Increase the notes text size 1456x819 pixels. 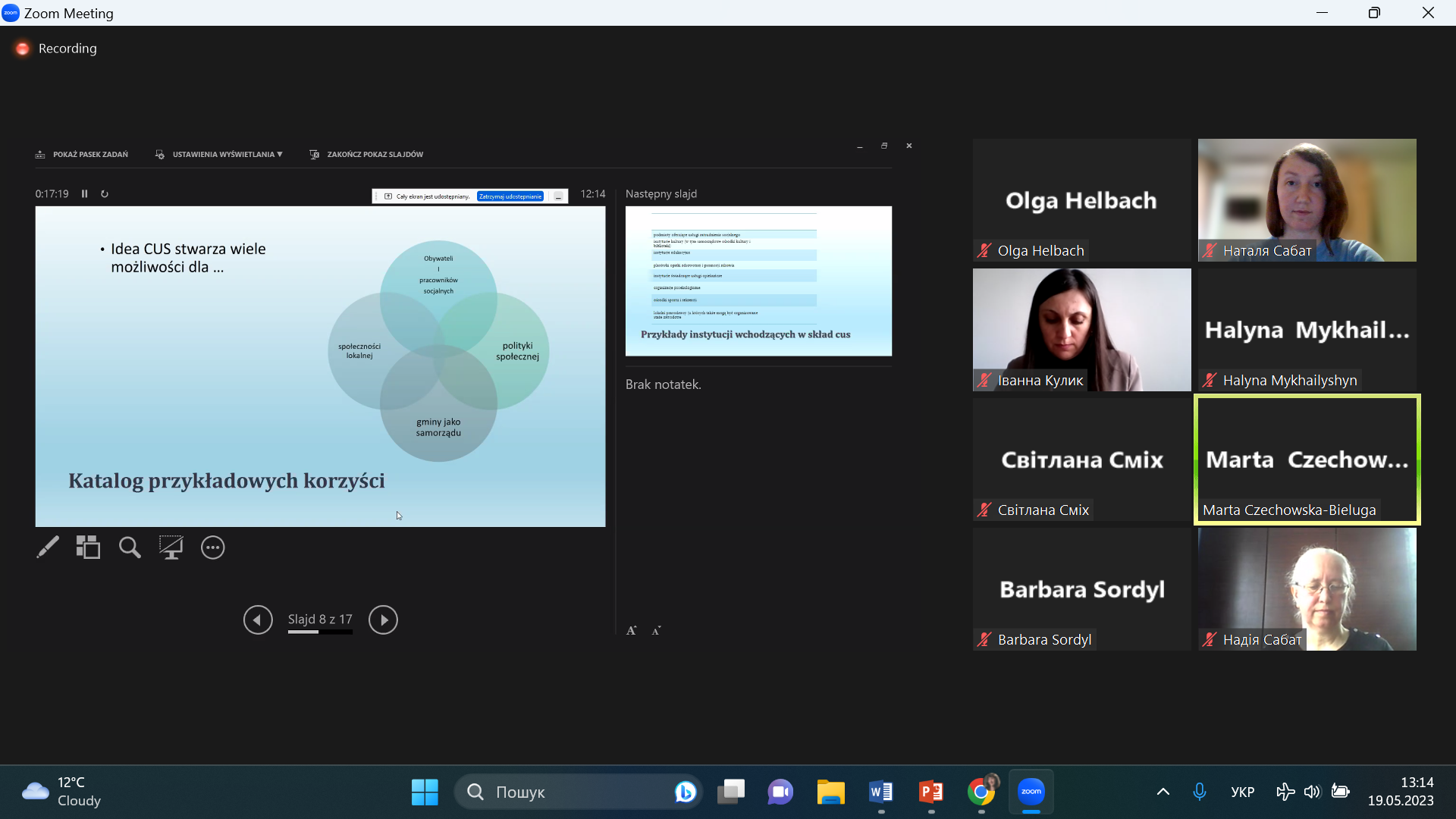coord(631,630)
